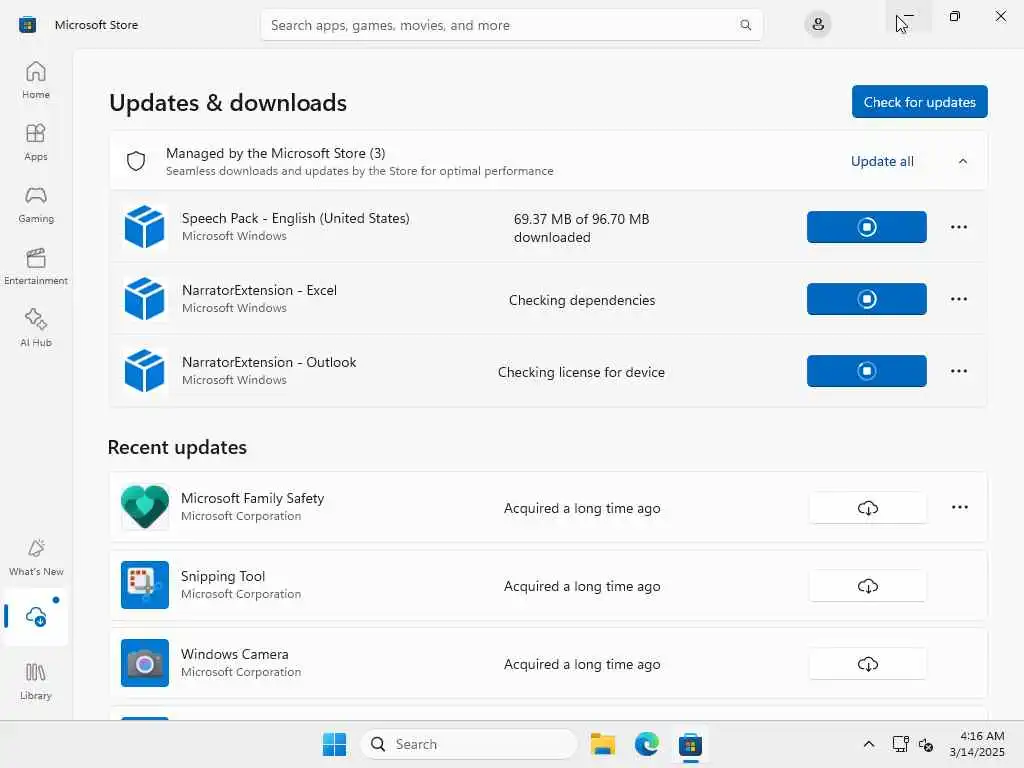Viewport: 1024px width, 768px height.
Task: Click Update all link
Action: [x=882, y=161]
